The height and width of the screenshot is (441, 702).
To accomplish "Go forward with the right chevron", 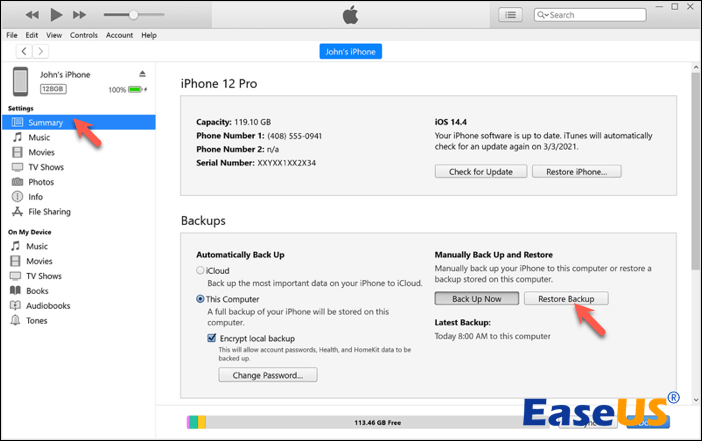I will (40, 51).
